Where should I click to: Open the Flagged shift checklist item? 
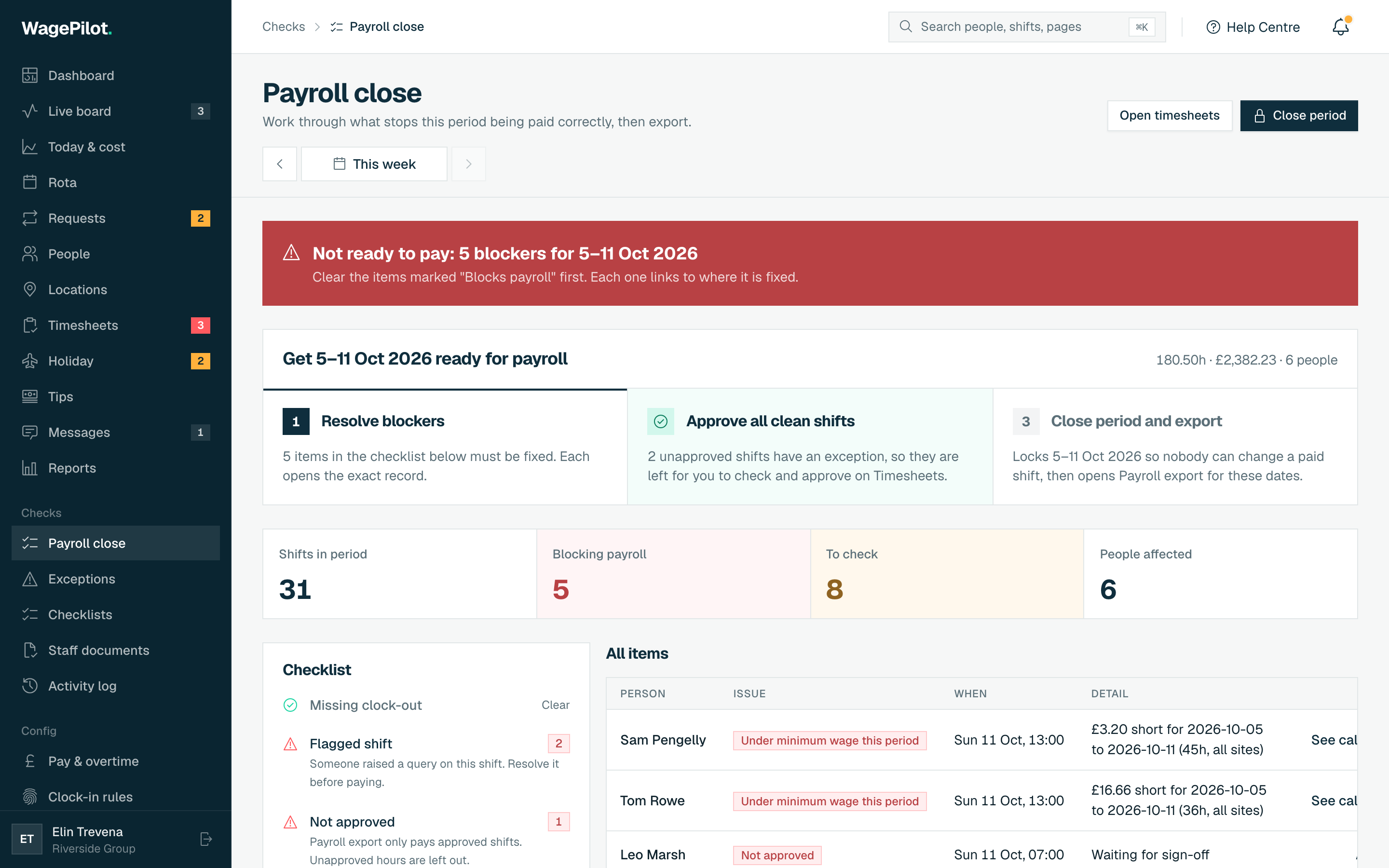426,761
